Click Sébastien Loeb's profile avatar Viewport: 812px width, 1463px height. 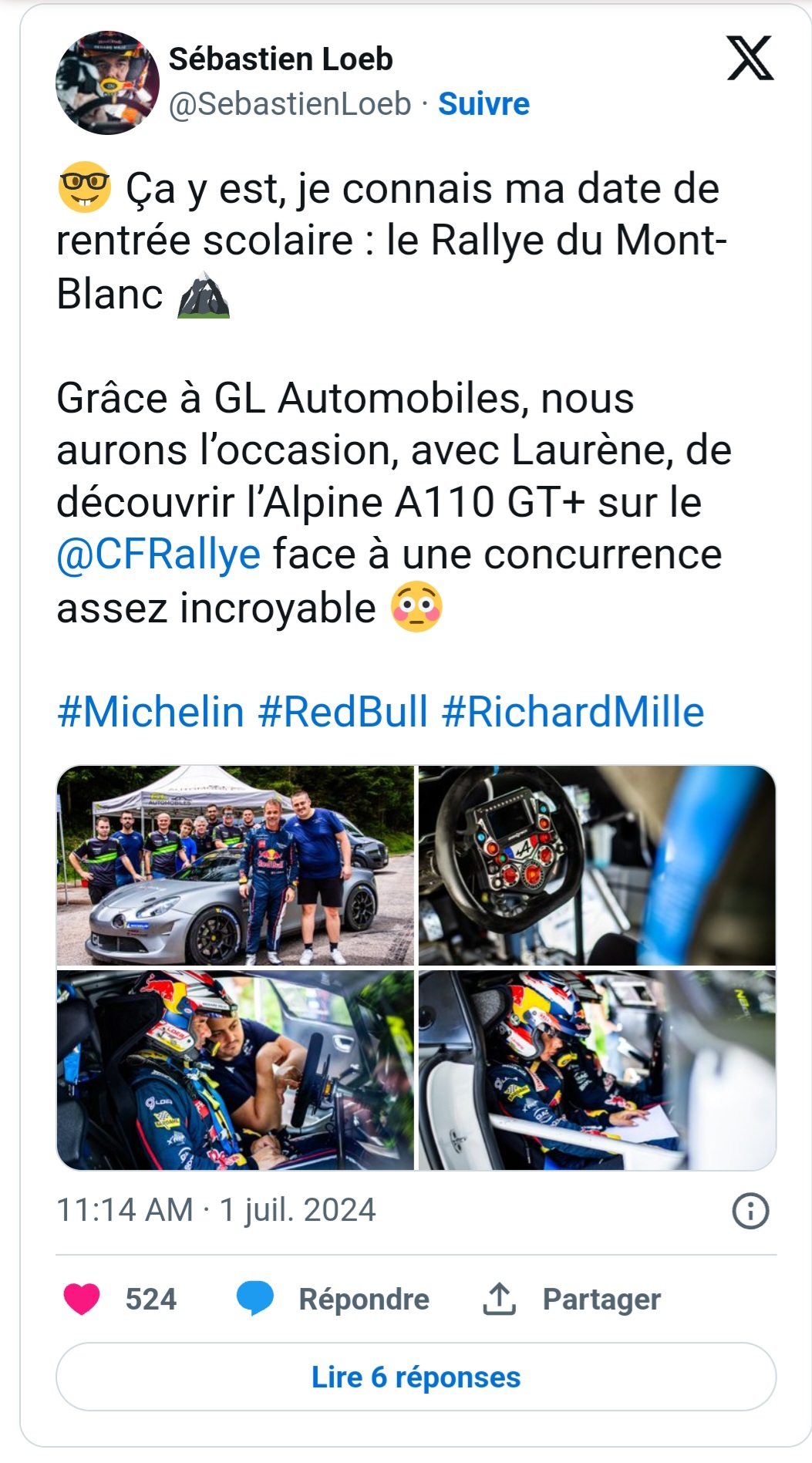pos(108,83)
